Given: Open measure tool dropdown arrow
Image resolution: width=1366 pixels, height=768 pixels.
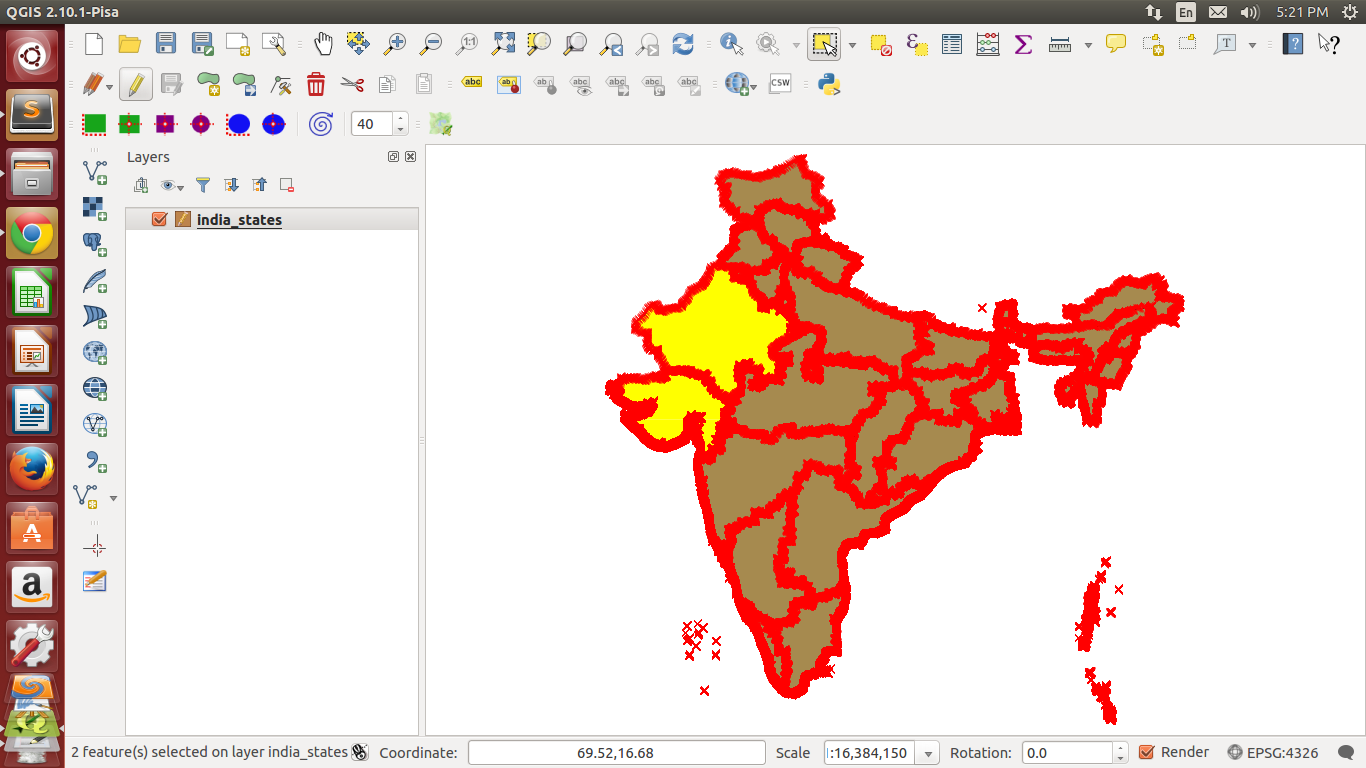Looking at the screenshot, I should tap(1088, 45).
